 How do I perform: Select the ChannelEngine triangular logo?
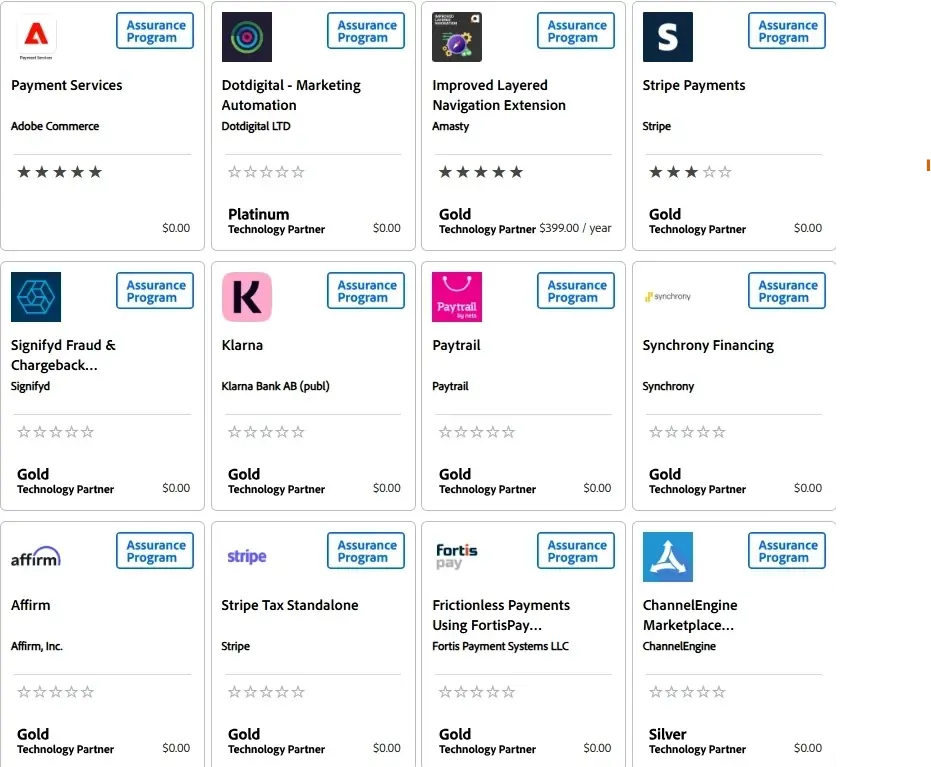point(668,556)
